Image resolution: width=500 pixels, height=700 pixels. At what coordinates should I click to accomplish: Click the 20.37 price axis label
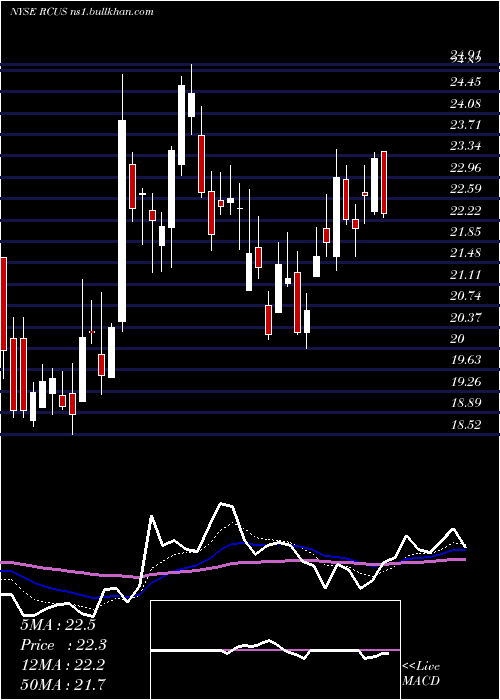(466, 317)
